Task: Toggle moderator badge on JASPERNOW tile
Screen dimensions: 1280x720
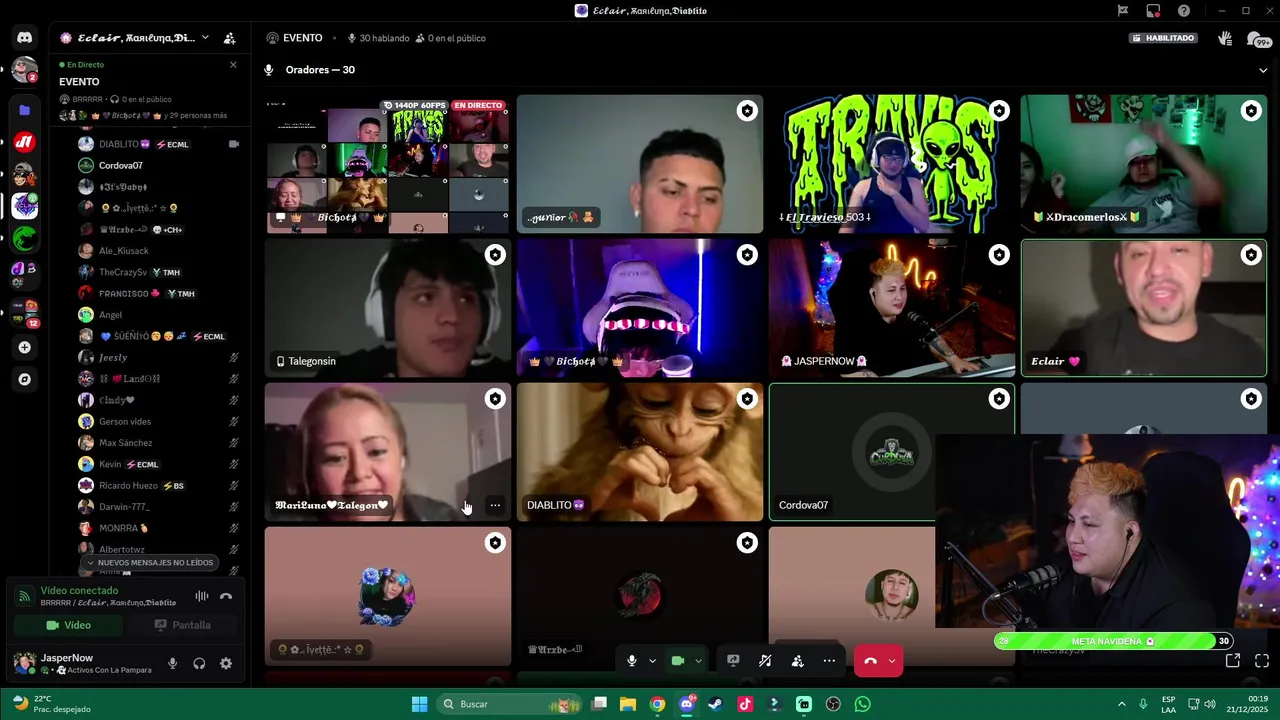Action: pos(999,255)
